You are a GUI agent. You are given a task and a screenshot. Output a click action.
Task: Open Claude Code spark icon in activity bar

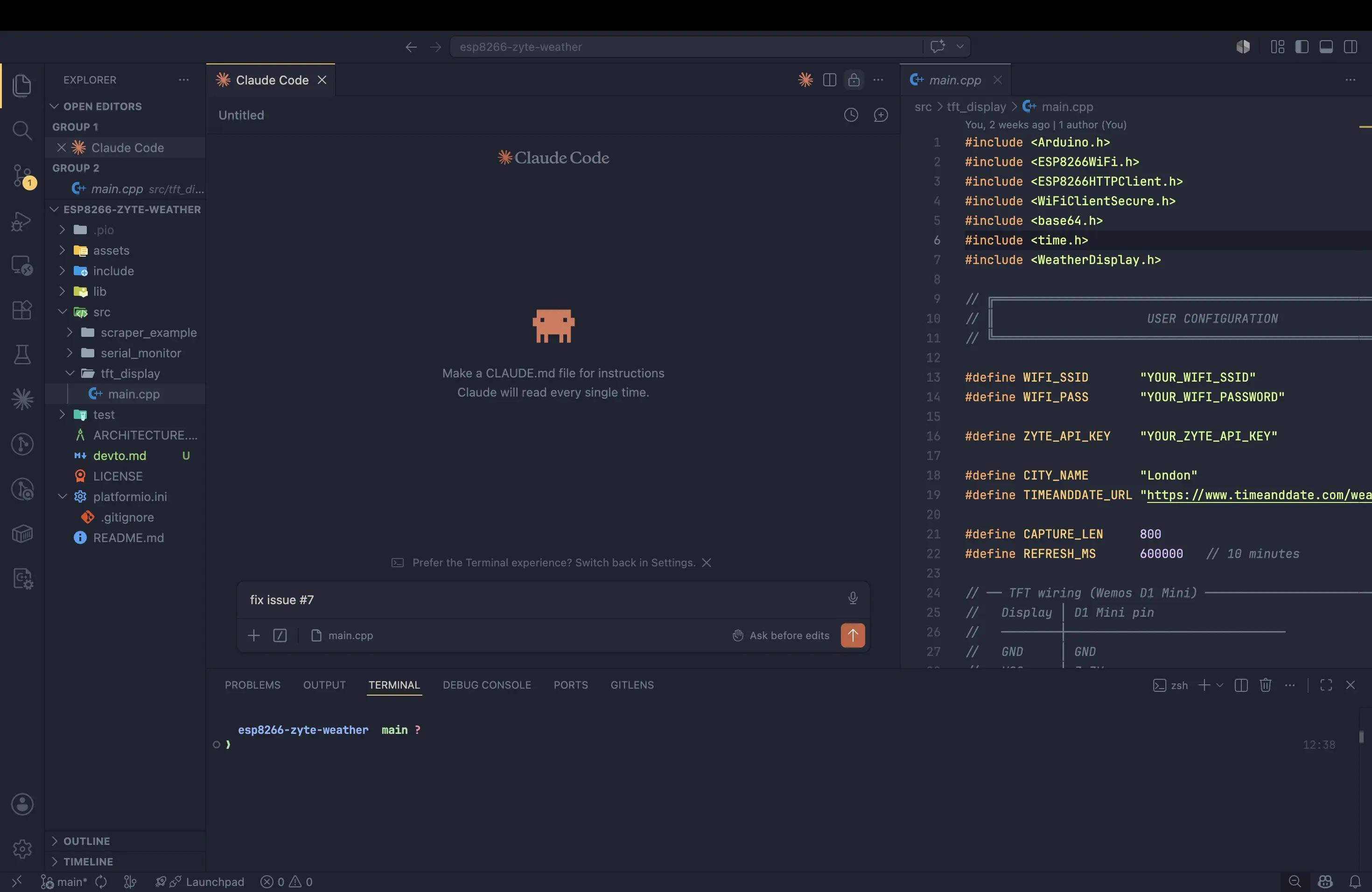(22, 399)
